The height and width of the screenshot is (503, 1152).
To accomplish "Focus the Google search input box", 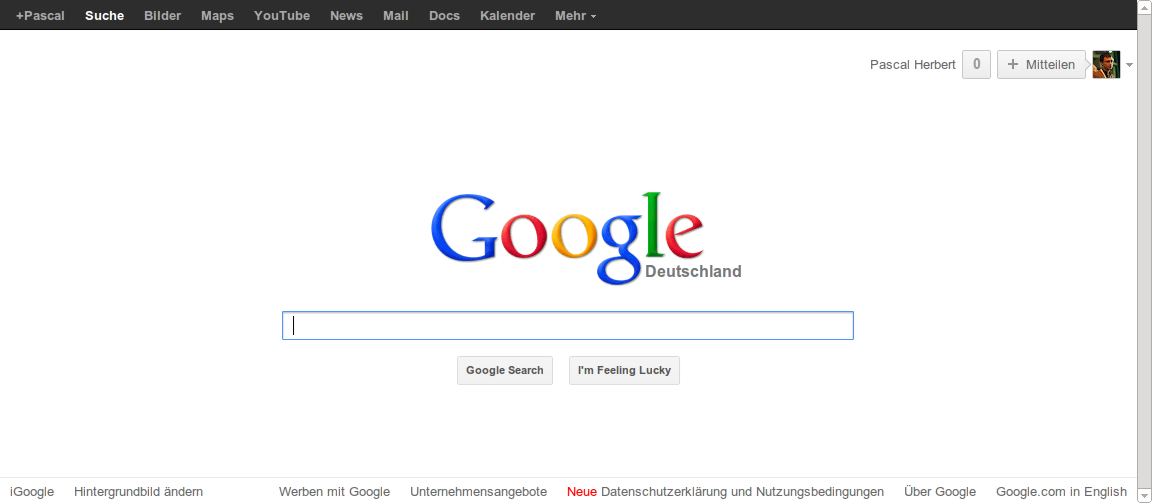I will click(568, 325).
